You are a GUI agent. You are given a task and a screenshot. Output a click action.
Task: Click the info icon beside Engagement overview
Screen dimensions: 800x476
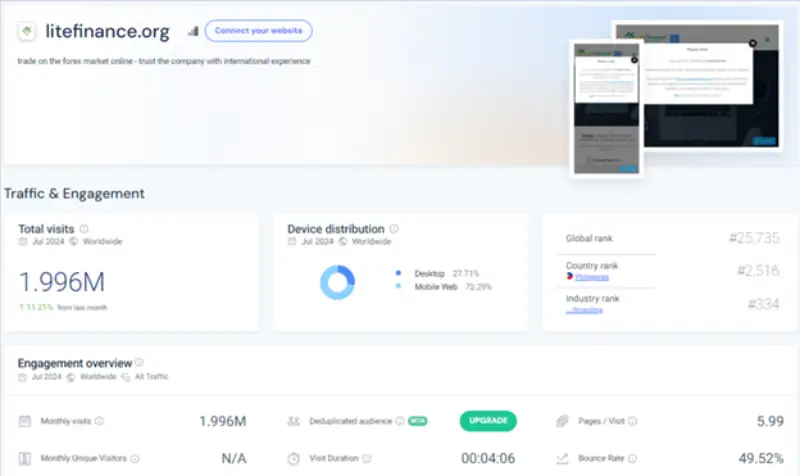[x=139, y=363]
